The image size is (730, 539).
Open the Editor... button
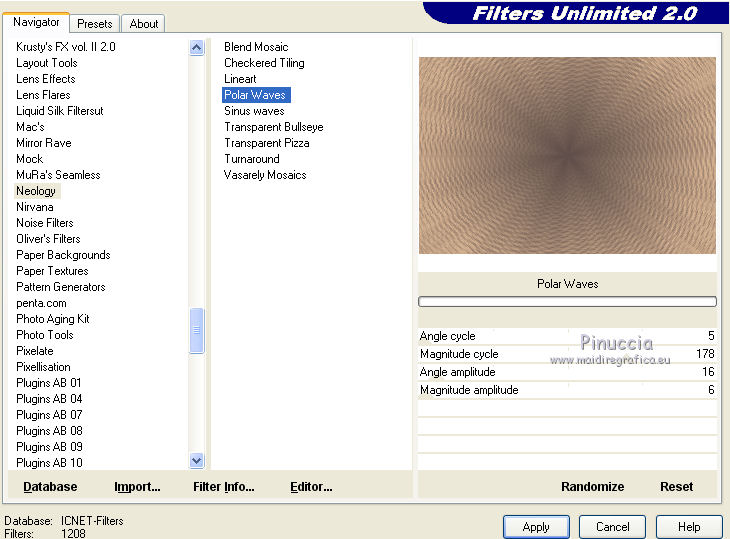pos(311,486)
